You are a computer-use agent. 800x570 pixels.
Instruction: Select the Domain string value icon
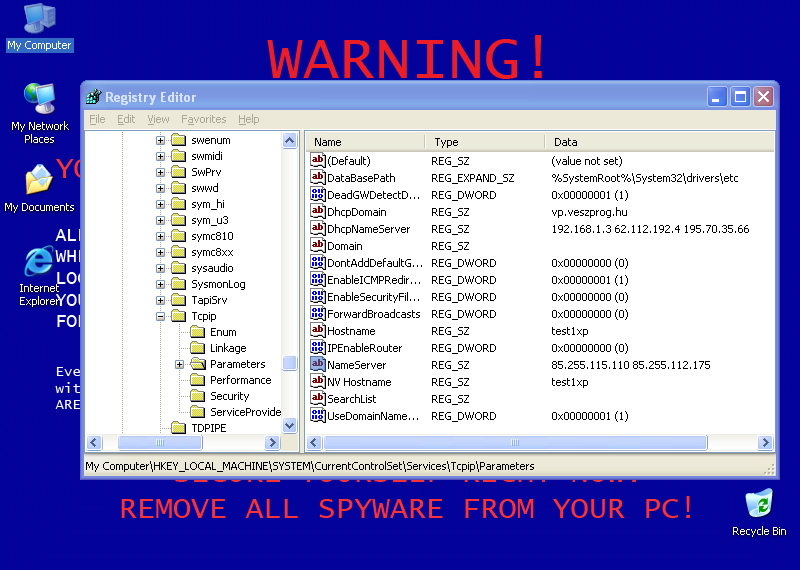pyautogui.click(x=317, y=245)
